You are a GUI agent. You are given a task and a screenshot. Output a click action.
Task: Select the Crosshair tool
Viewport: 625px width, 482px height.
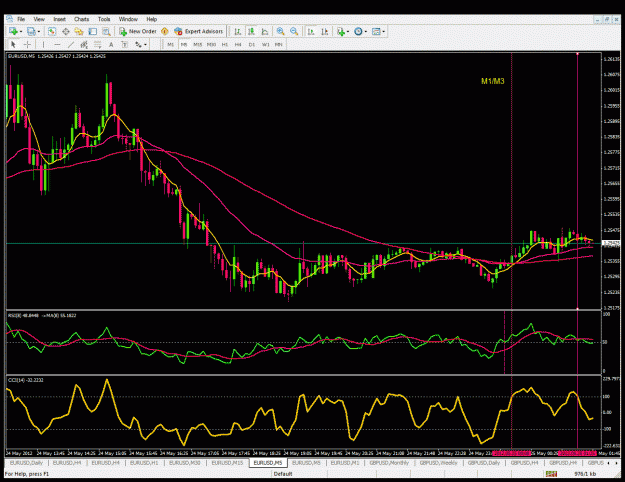(x=27, y=45)
